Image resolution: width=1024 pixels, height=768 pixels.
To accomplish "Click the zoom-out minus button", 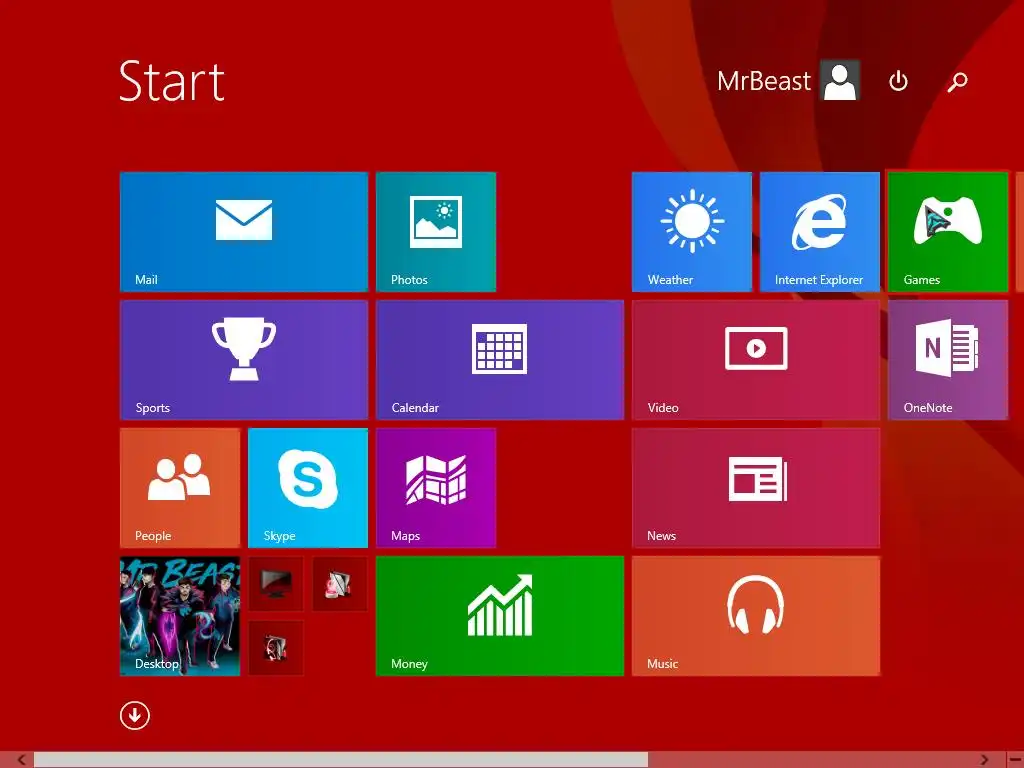I will coord(1015,760).
